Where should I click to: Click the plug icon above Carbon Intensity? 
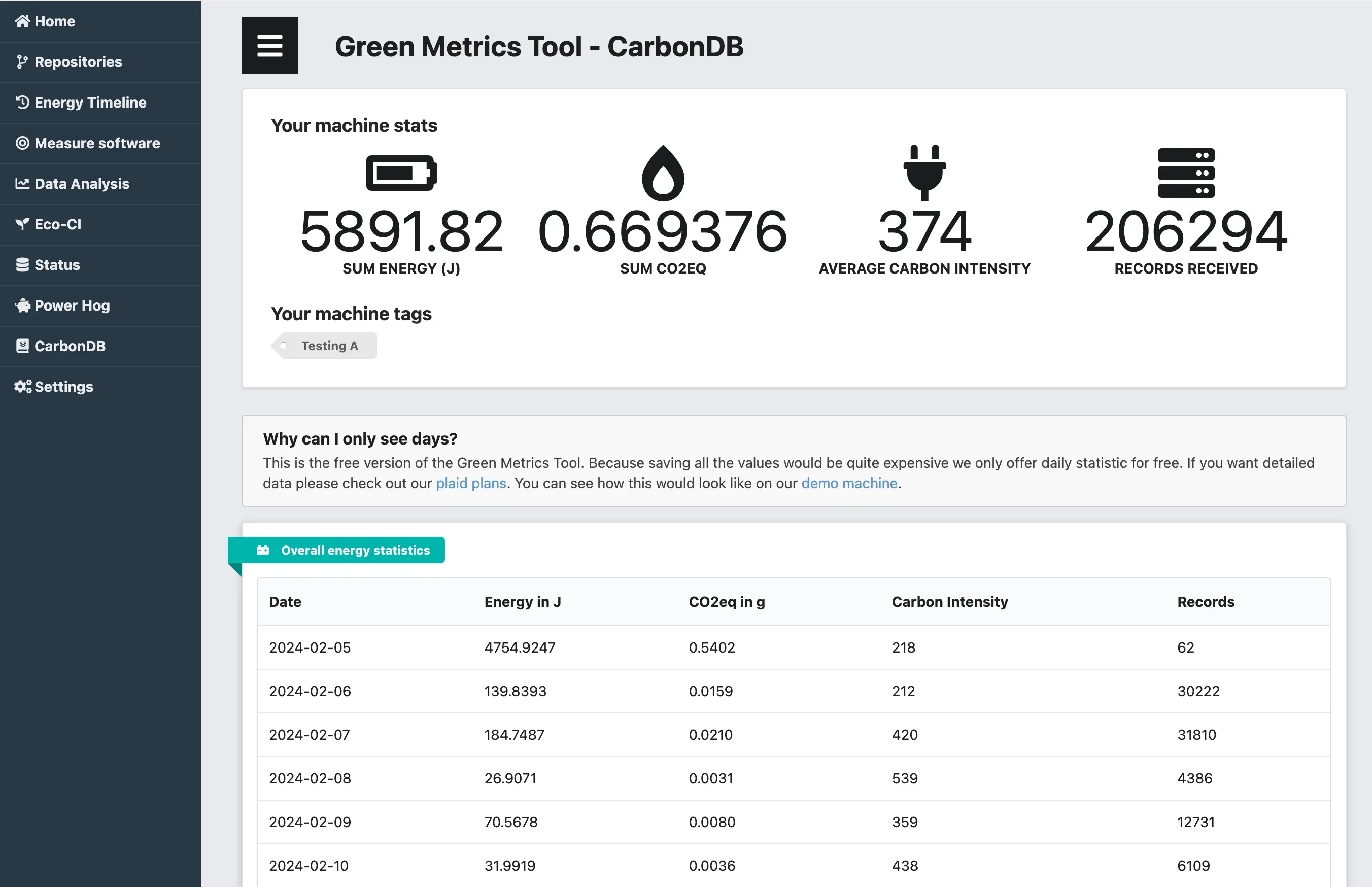pyautogui.click(x=924, y=173)
